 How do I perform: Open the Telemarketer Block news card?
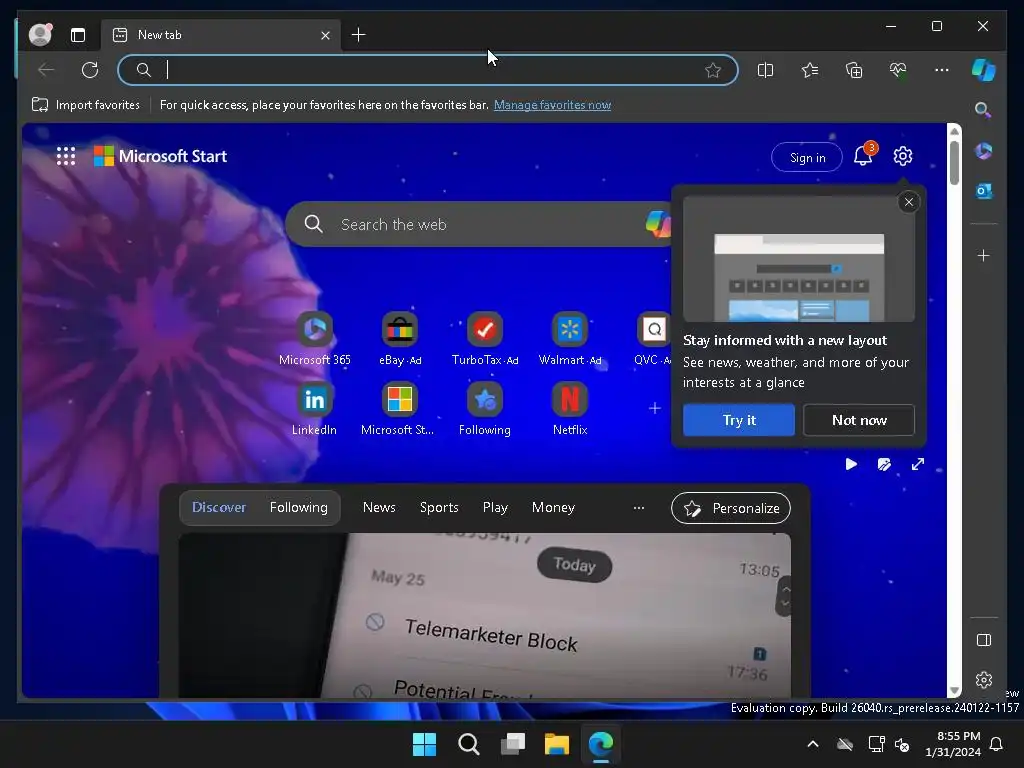point(485,615)
